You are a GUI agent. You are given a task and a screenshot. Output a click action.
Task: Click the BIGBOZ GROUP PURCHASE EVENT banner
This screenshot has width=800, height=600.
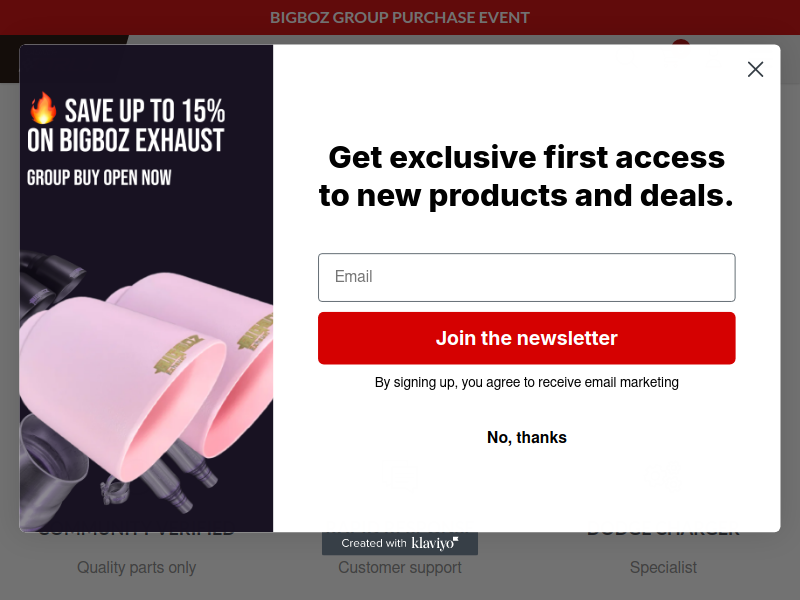click(400, 17)
